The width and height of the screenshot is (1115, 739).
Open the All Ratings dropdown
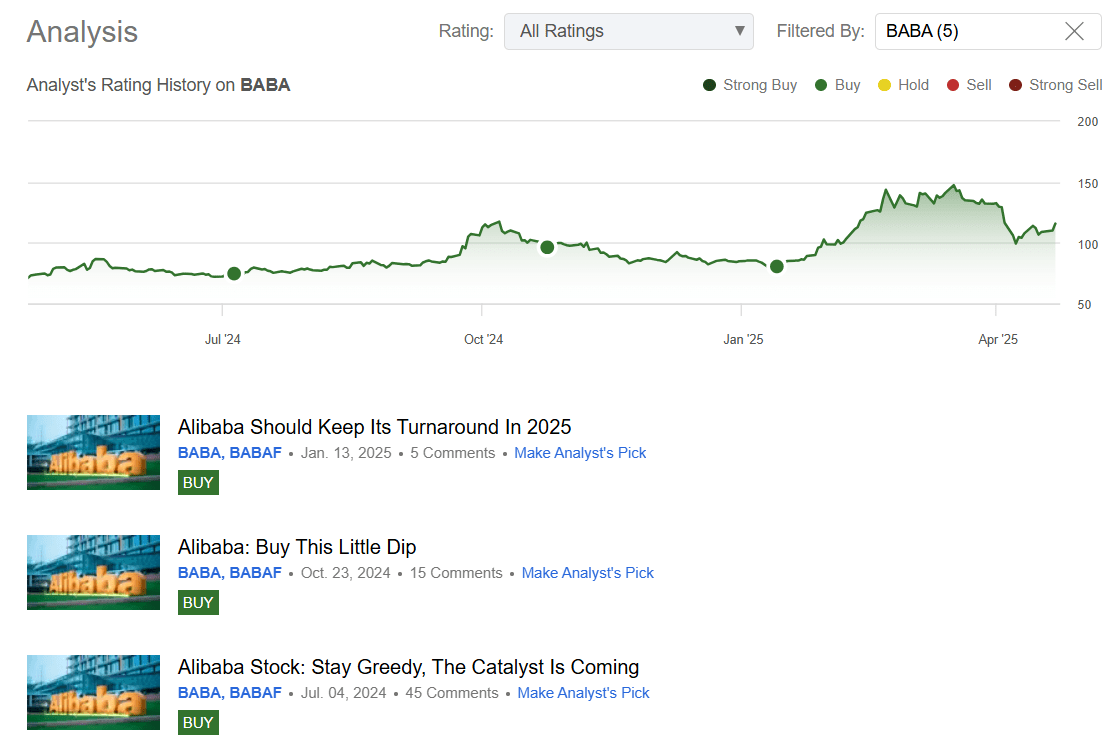coord(629,31)
